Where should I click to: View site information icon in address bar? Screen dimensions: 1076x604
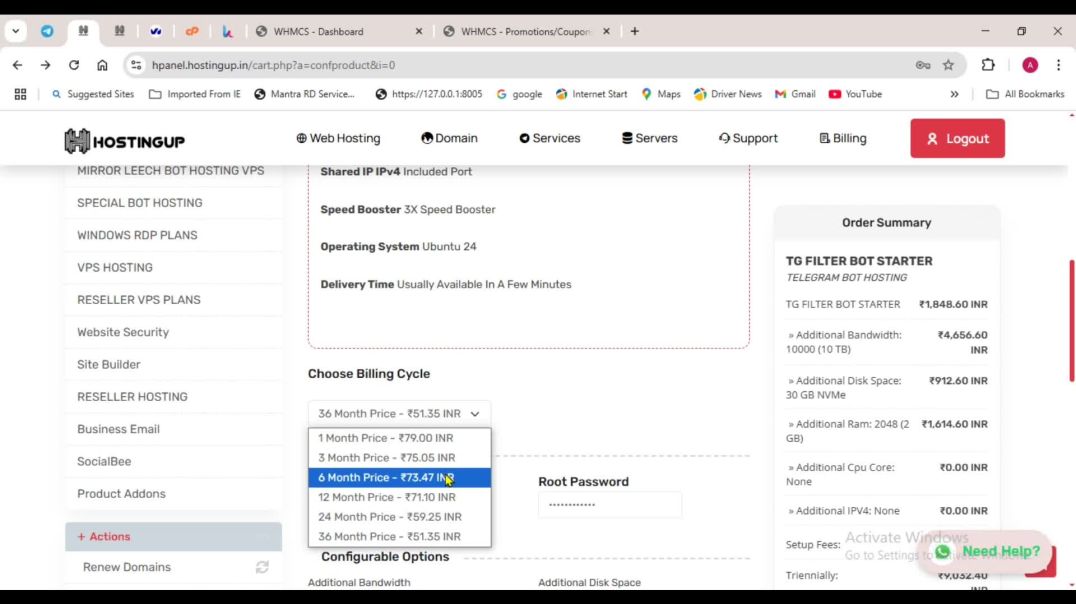click(136, 65)
